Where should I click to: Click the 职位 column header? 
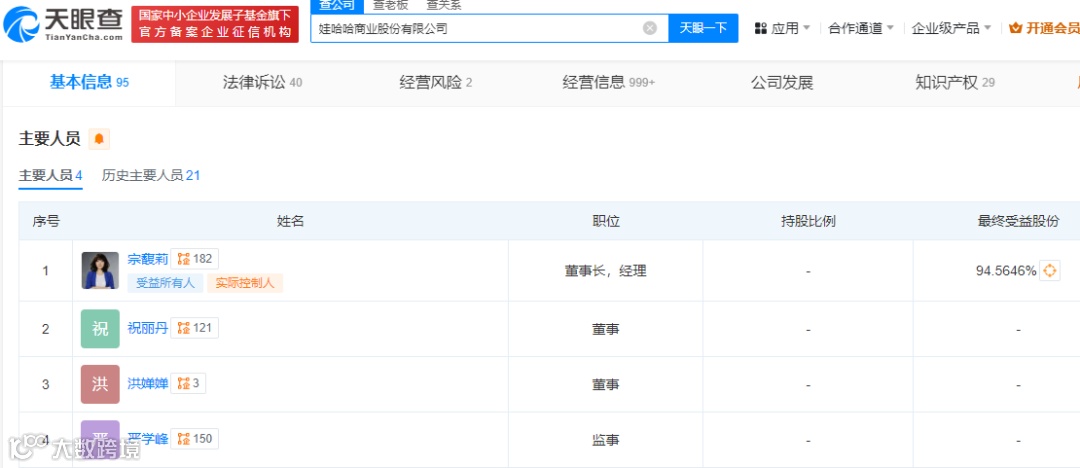click(x=605, y=221)
